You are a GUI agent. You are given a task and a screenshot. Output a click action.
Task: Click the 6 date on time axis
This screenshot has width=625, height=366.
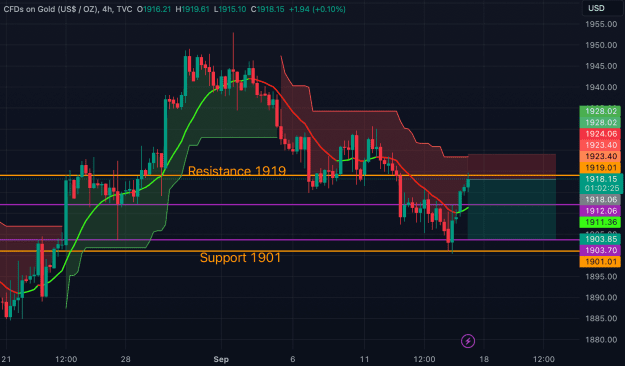293,359
